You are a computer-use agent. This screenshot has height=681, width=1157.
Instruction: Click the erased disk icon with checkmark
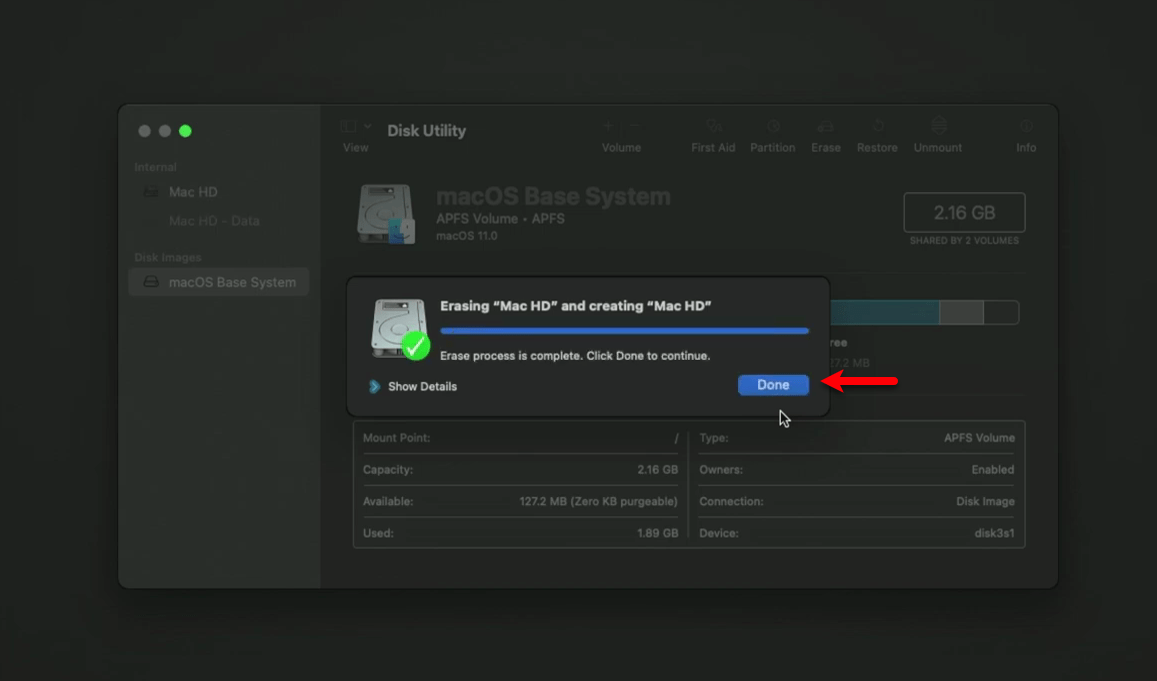pos(400,329)
